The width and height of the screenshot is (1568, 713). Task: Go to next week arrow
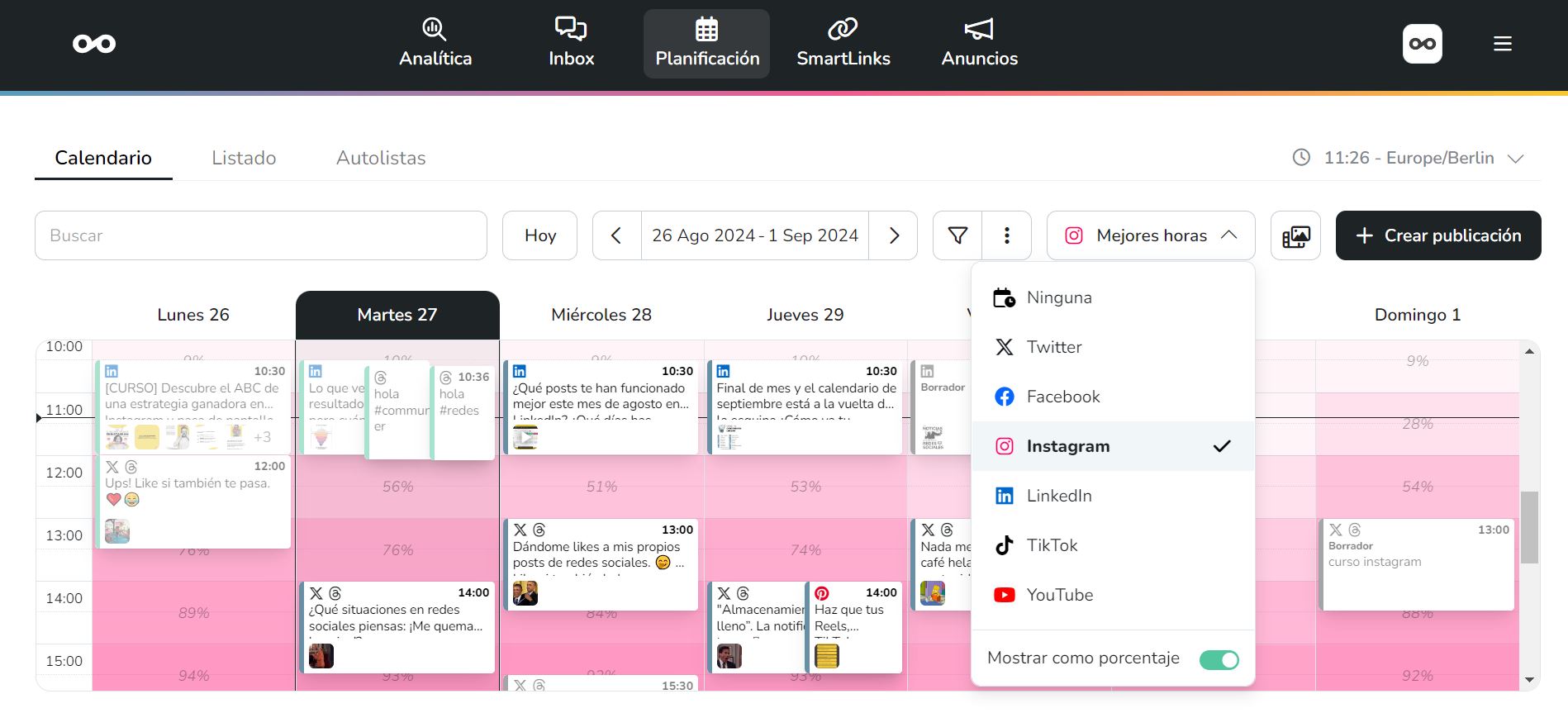(893, 235)
